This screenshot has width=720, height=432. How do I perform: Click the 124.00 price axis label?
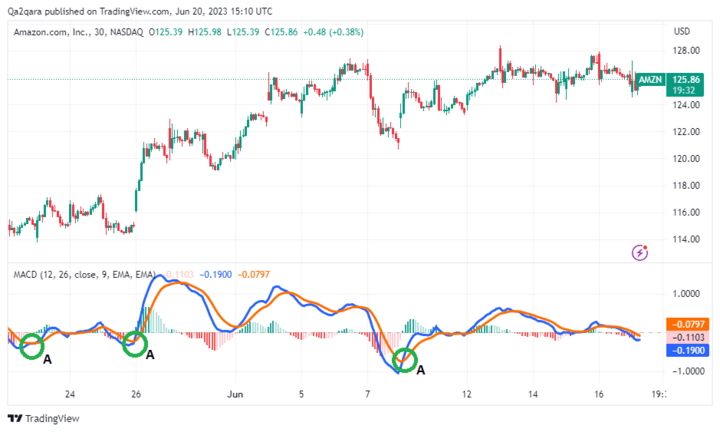pyautogui.click(x=686, y=105)
